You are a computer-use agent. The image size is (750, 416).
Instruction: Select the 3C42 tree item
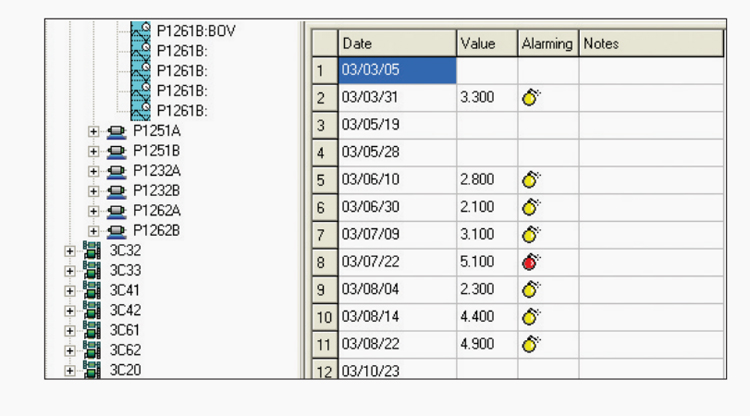[x=125, y=310]
